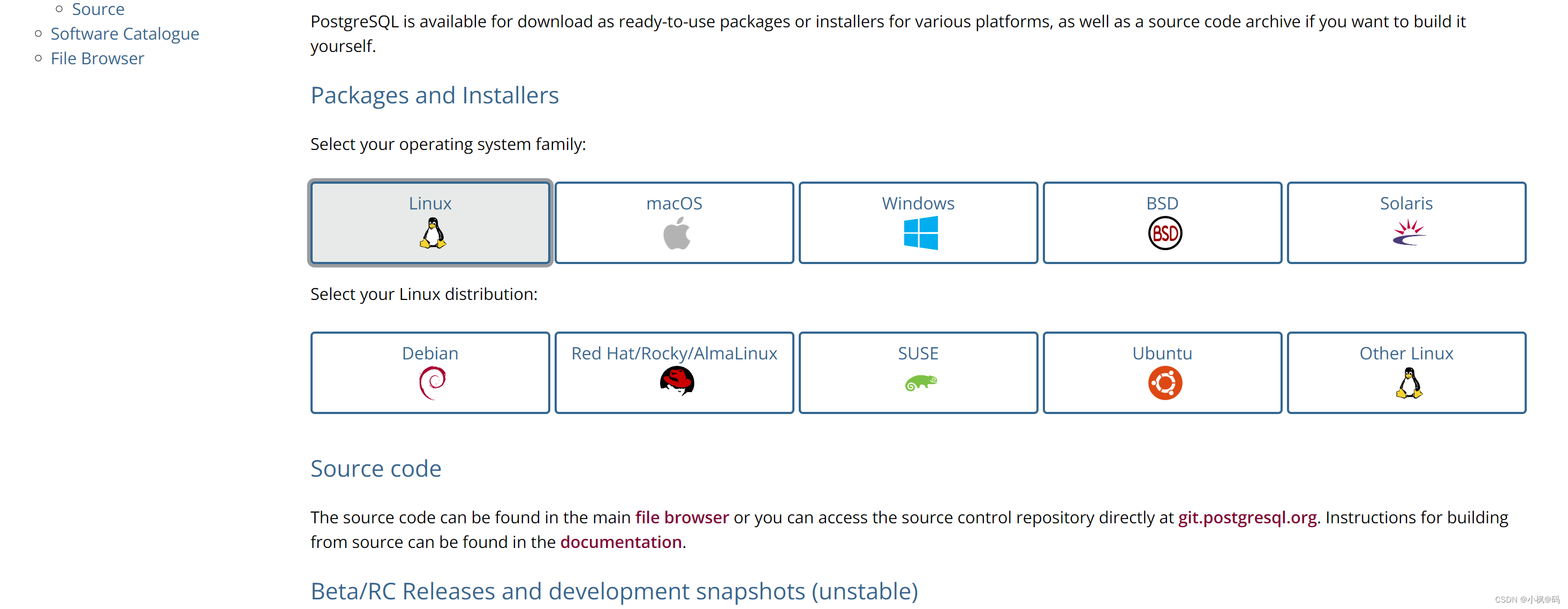
Task: Open the File Browser sidebar link
Action: tap(97, 58)
